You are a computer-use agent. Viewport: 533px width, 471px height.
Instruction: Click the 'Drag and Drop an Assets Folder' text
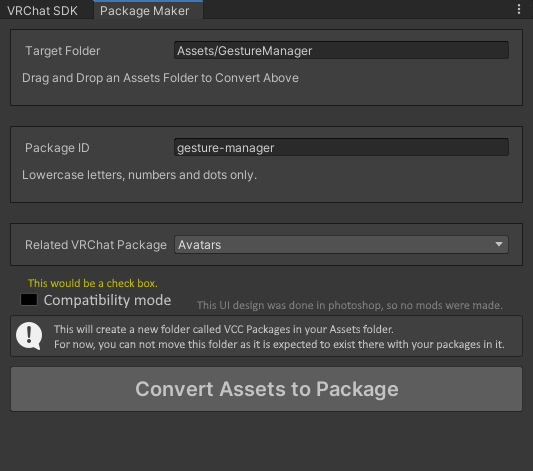click(160, 78)
